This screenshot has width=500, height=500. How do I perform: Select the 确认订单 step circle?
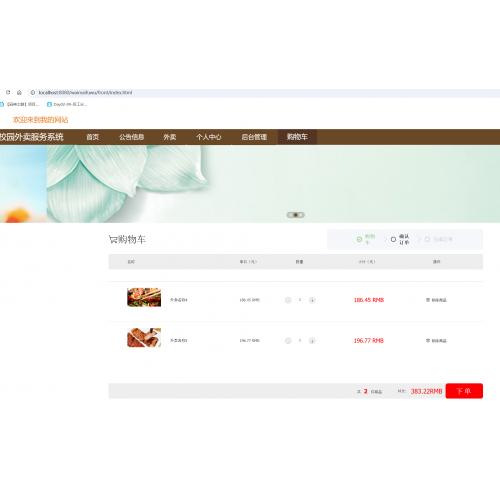[x=393, y=239]
